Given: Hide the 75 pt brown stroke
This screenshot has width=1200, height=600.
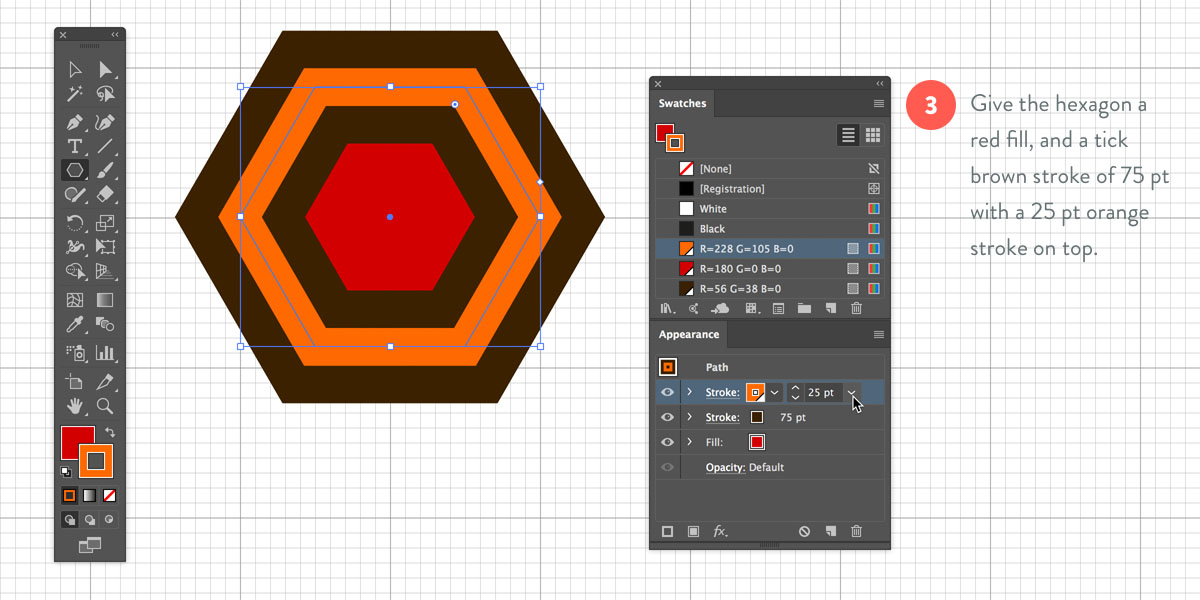Looking at the screenshot, I should [667, 417].
